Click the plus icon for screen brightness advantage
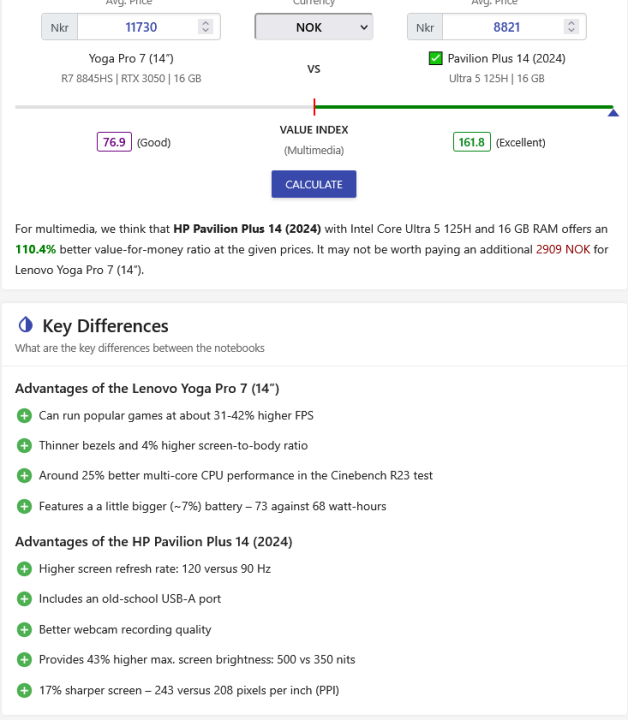The image size is (628, 720). (x=24, y=659)
